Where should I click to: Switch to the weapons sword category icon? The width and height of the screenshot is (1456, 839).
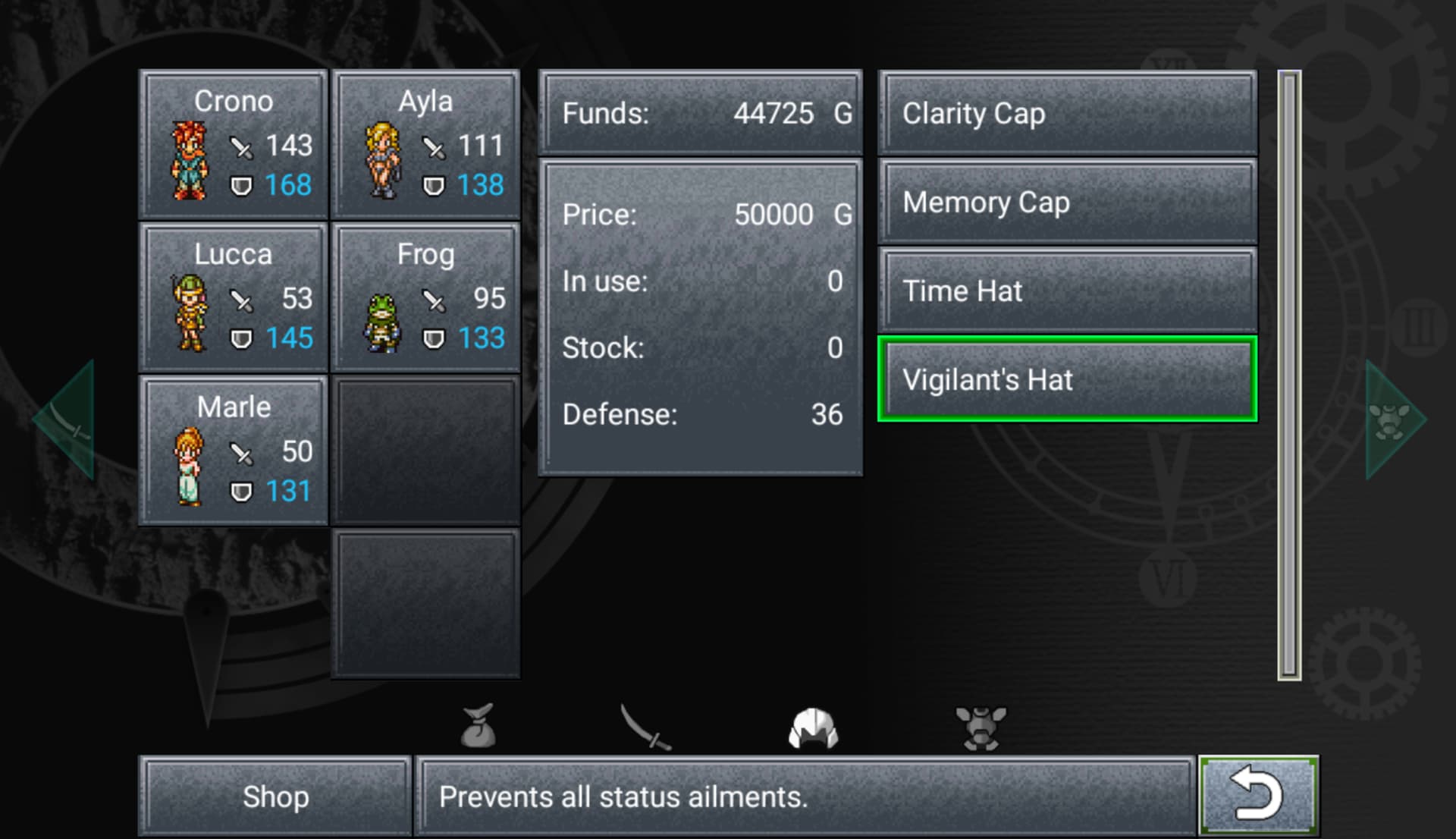(645, 727)
